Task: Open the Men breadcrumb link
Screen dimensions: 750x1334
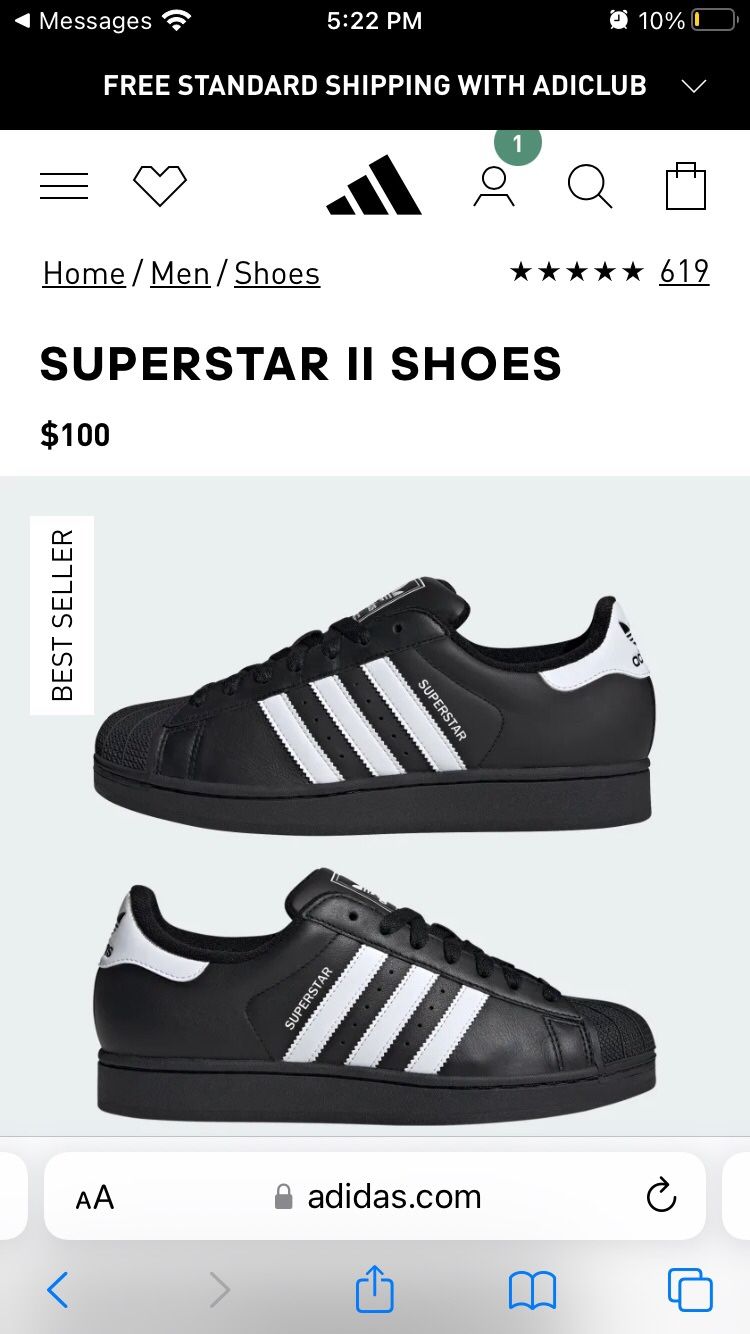Action: coord(180,274)
